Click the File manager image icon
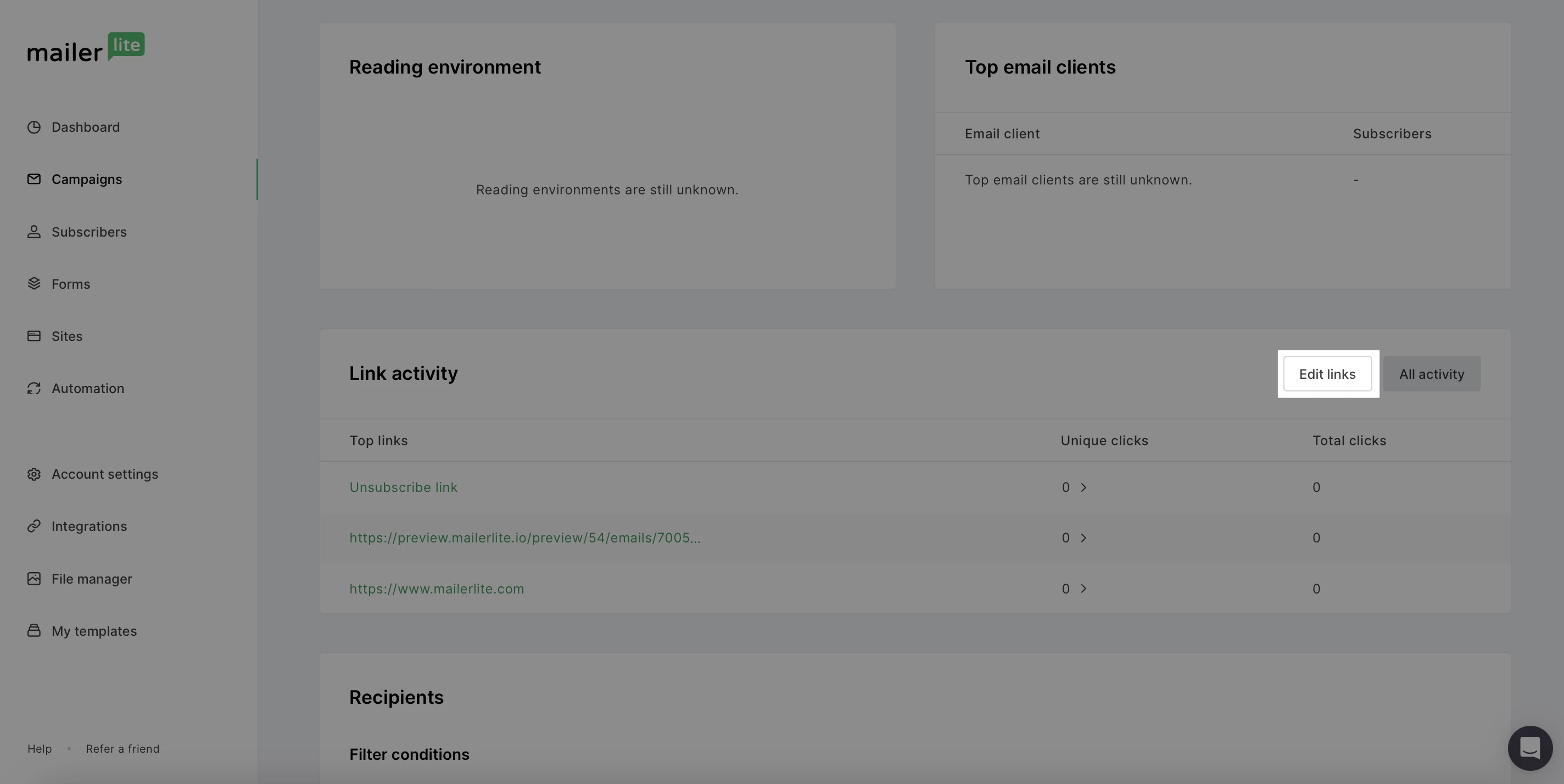Screen dimensions: 1564x784 click(34, 579)
